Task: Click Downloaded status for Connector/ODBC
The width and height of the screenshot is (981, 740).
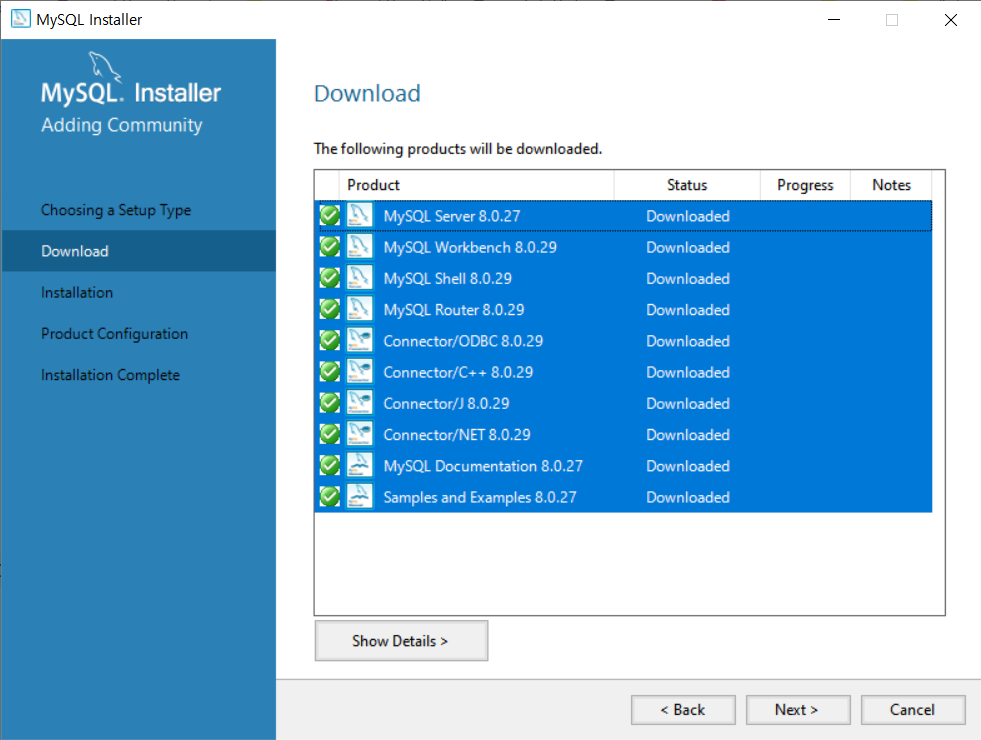Action: (688, 342)
